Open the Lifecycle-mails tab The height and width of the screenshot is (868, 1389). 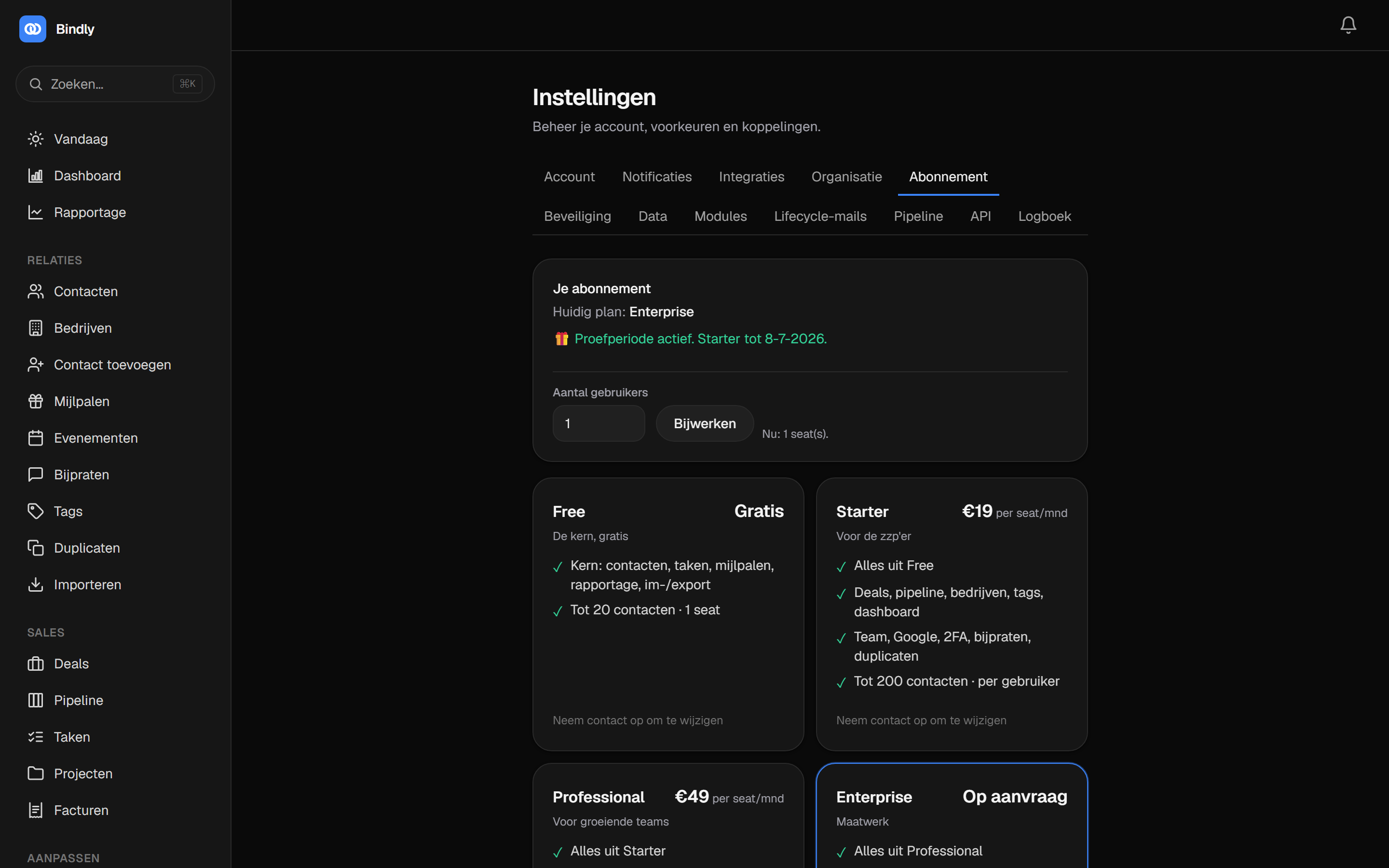click(x=819, y=217)
